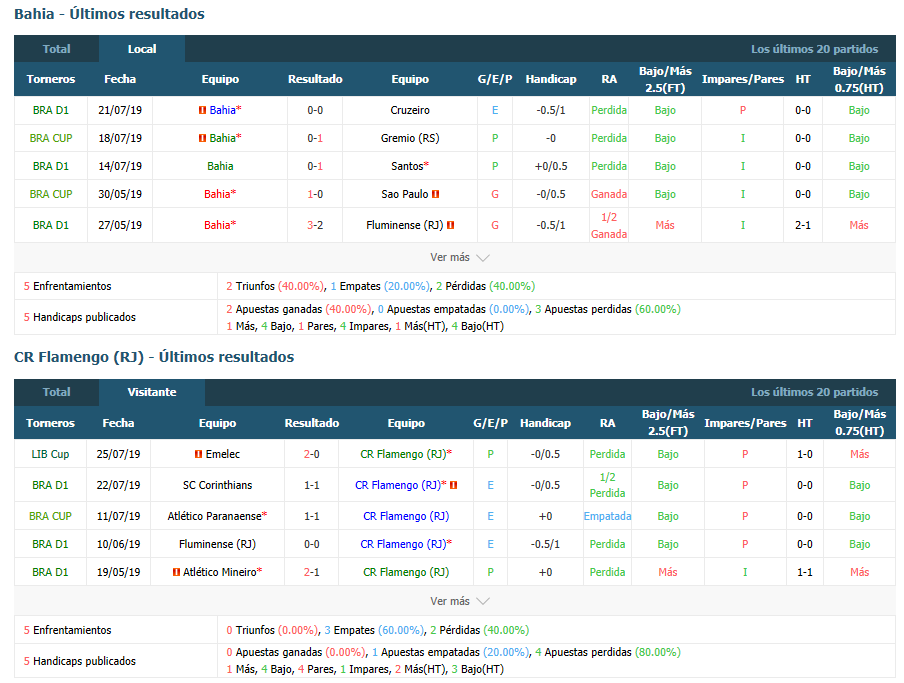Open SC Corinthians team link
Screen dimensions: 904x683
(217, 485)
